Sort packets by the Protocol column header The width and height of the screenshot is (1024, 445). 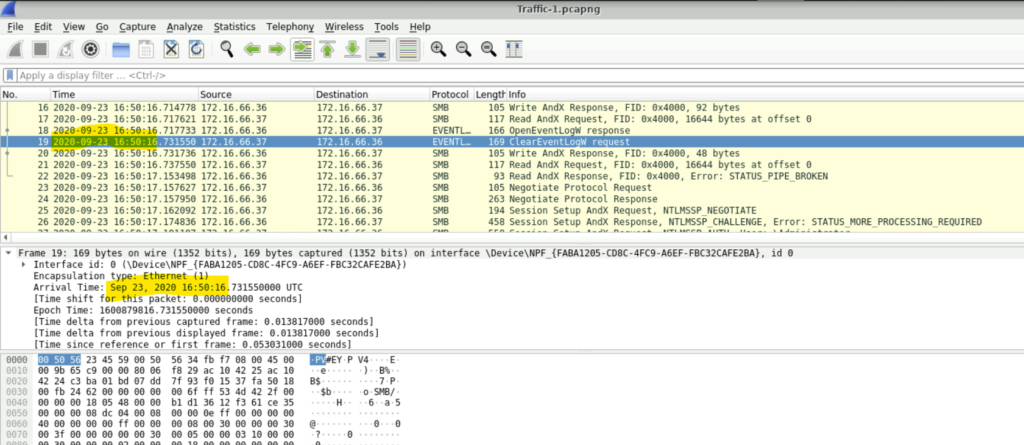[x=450, y=94]
